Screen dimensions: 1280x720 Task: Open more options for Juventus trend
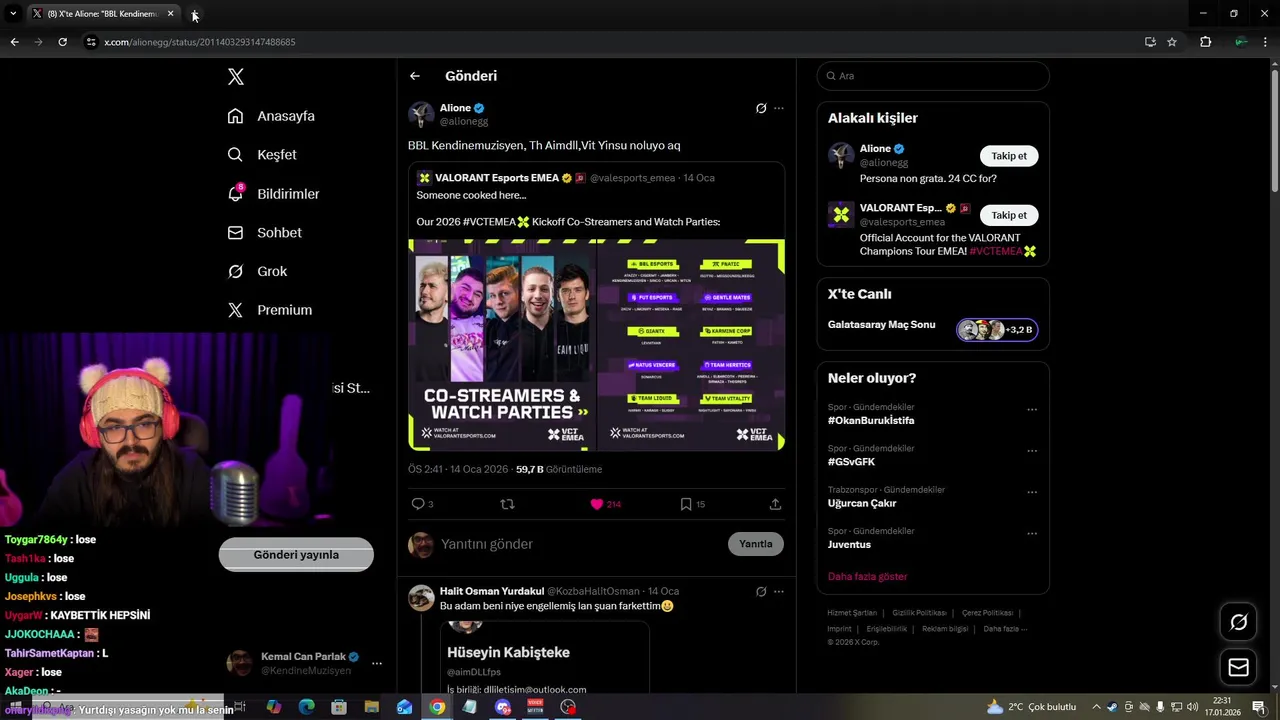point(1032,534)
